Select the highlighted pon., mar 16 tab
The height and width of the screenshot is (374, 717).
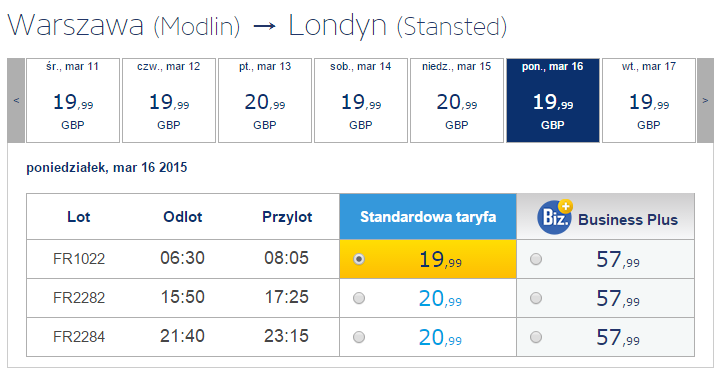pyautogui.click(x=553, y=100)
